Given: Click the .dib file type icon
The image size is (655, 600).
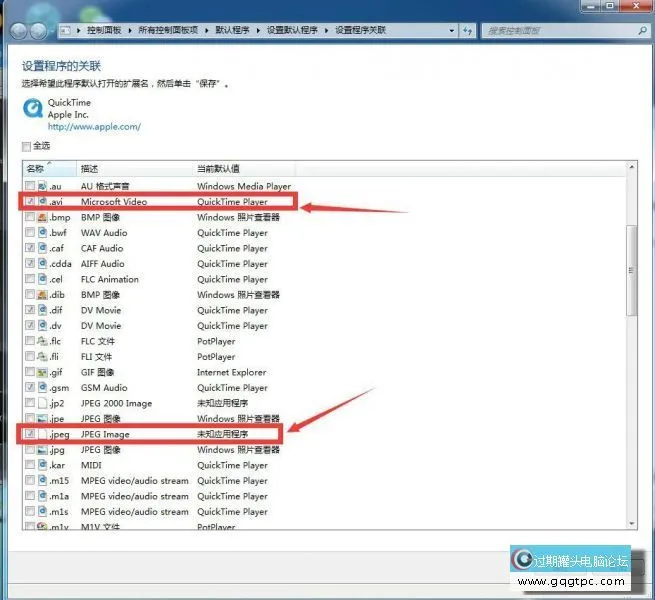Looking at the screenshot, I should click(42, 295).
